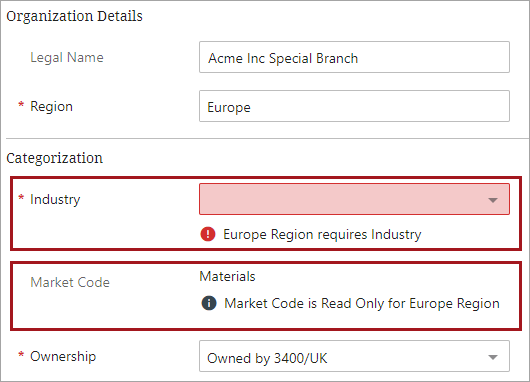Click the Ownership field label
Screen dimensions: 530x382
pyautogui.click(x=63, y=356)
